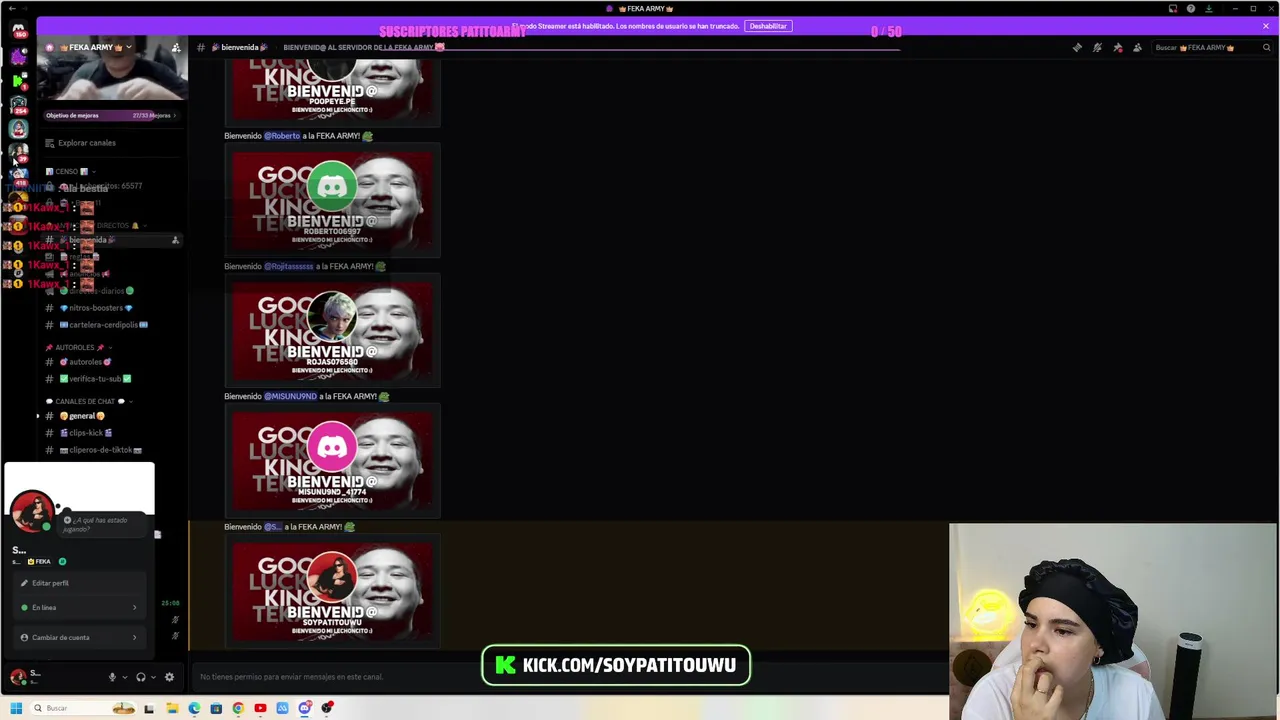This screenshot has width=1280, height=720.
Task: Click the @Rojitasssss mention link
Action: coord(289,266)
